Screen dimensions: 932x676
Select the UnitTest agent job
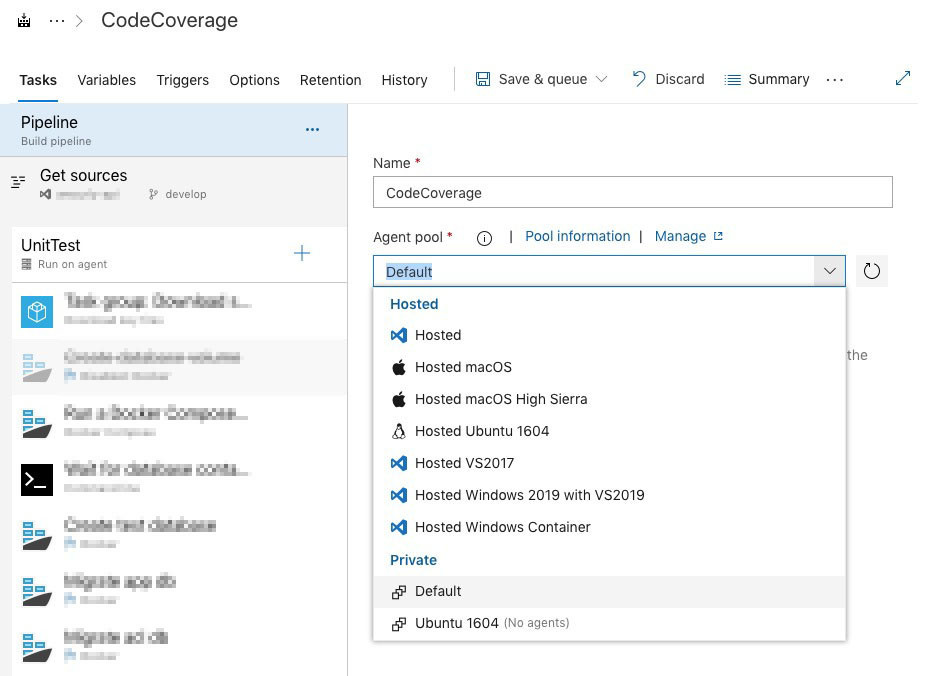click(x=180, y=254)
